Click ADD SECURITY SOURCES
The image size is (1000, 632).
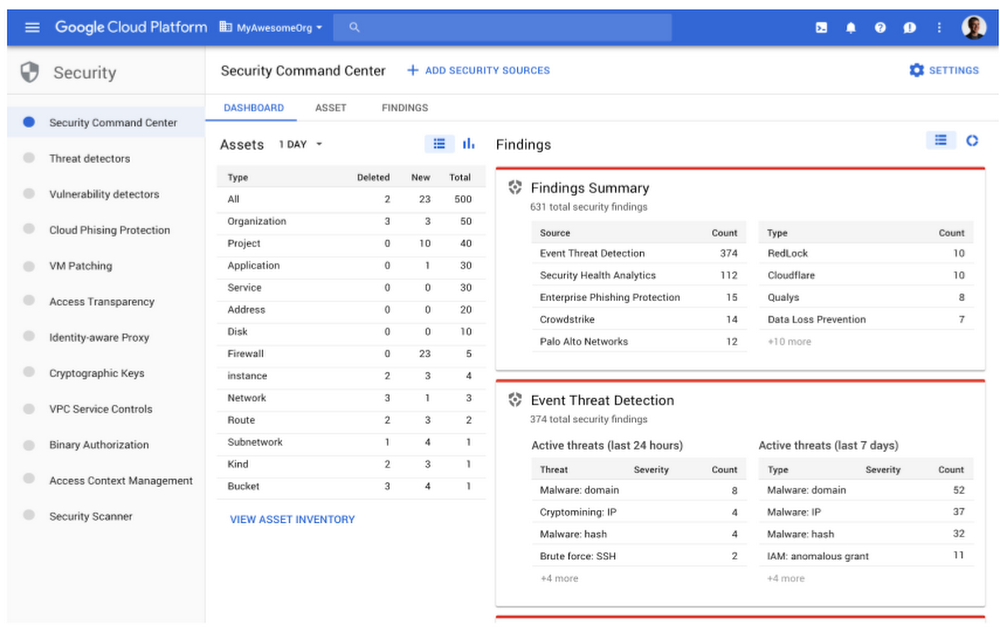[x=480, y=70]
